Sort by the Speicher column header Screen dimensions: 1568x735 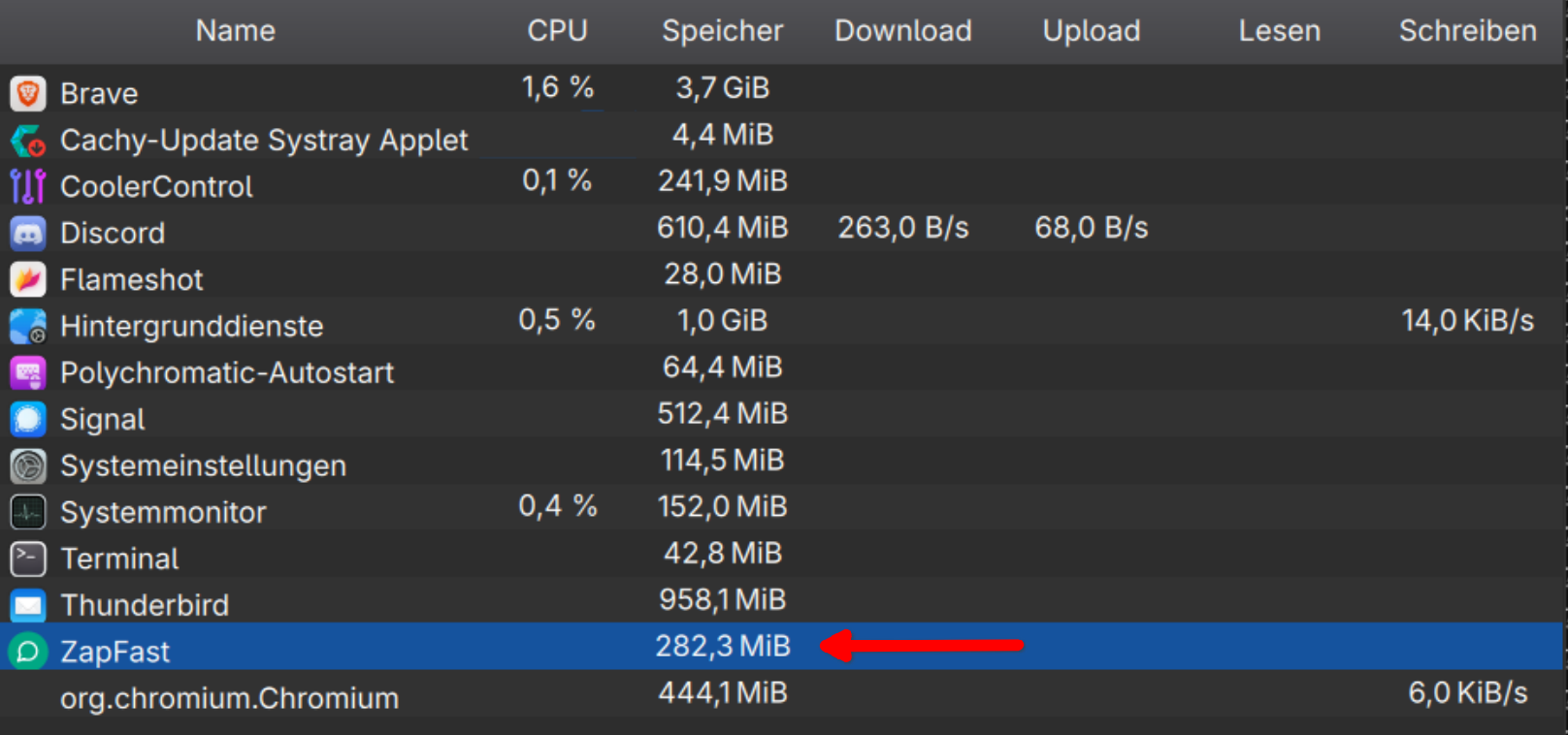click(722, 31)
